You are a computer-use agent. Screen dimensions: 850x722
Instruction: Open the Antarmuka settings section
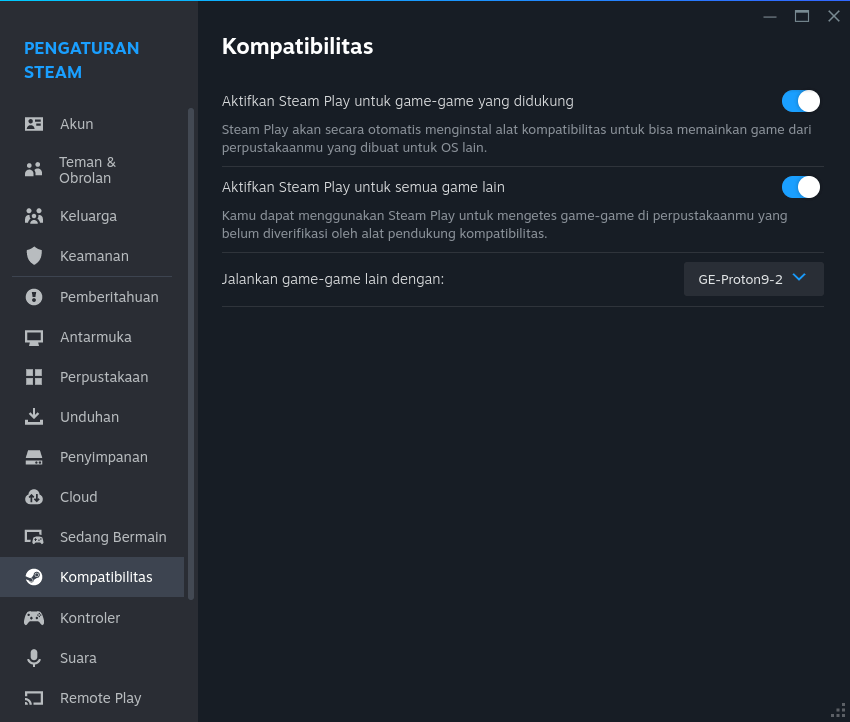[95, 337]
